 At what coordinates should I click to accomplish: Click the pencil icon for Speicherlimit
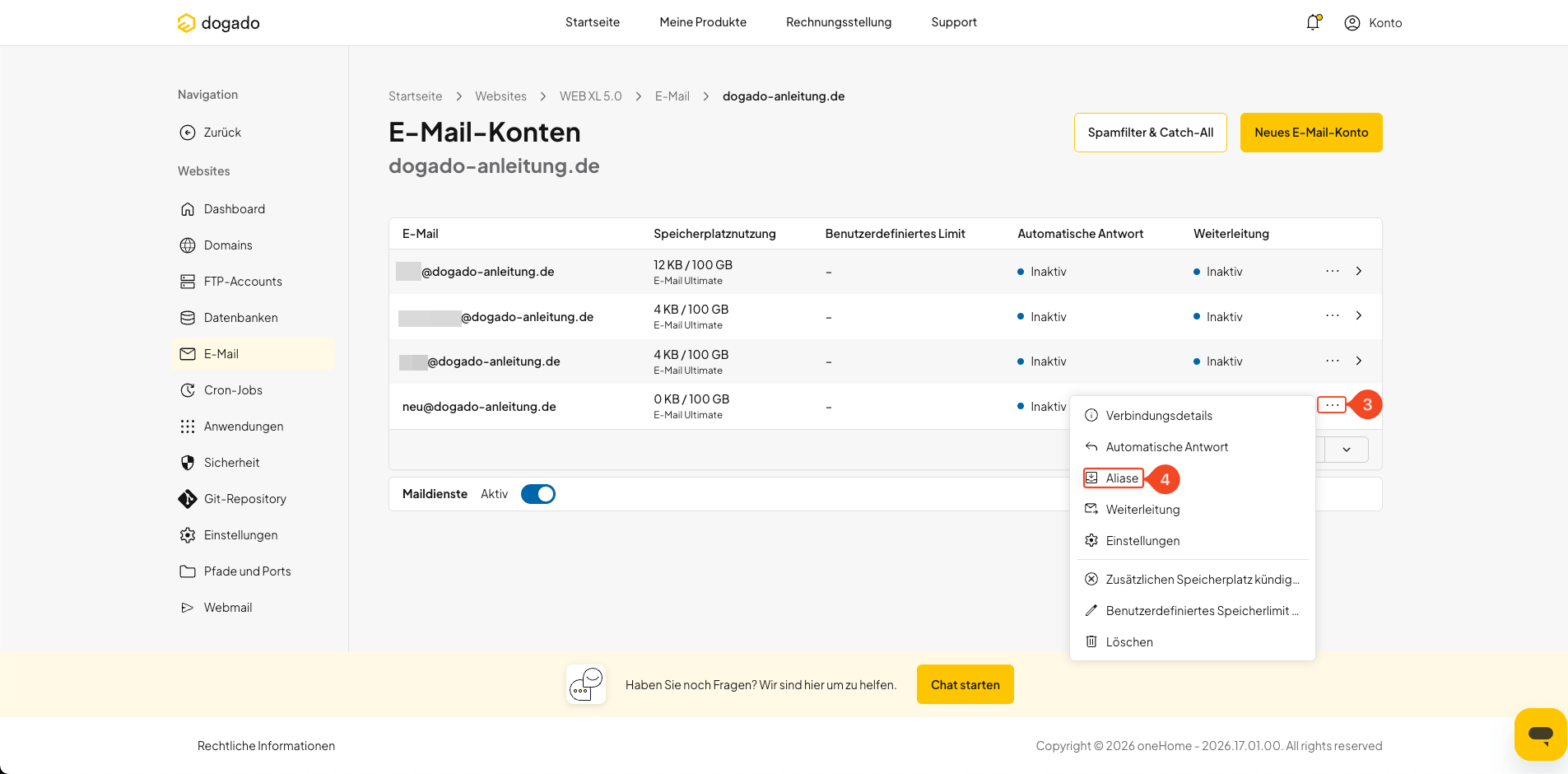coord(1091,610)
